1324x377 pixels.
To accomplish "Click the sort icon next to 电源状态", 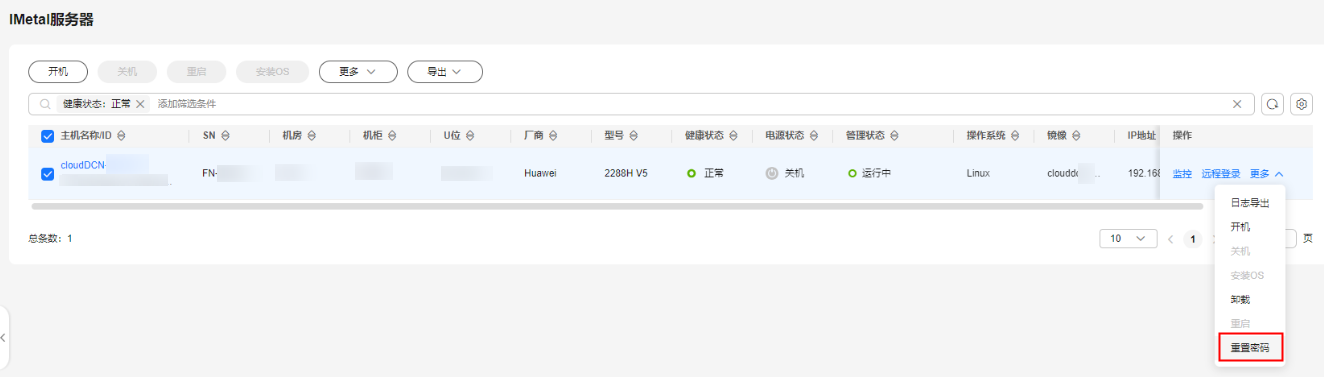I will tap(814, 136).
